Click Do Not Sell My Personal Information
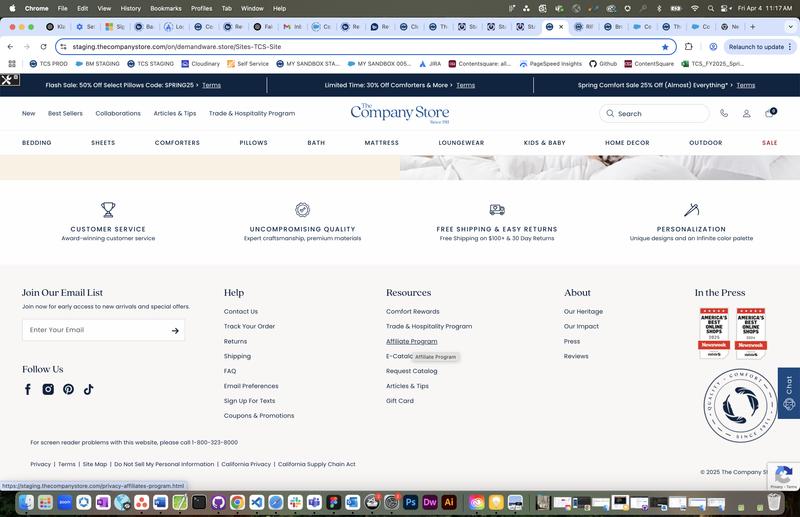 click(x=164, y=464)
